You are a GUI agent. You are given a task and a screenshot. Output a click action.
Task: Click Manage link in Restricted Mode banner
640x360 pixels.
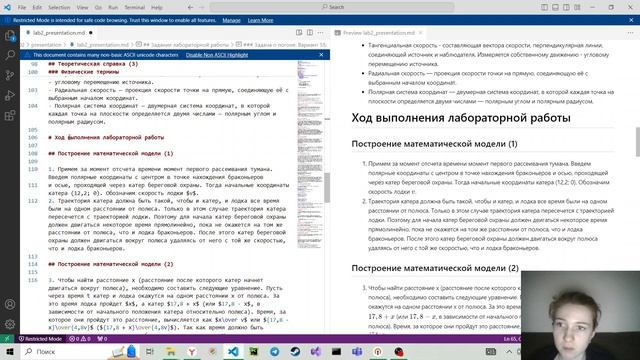pyautogui.click(x=231, y=20)
